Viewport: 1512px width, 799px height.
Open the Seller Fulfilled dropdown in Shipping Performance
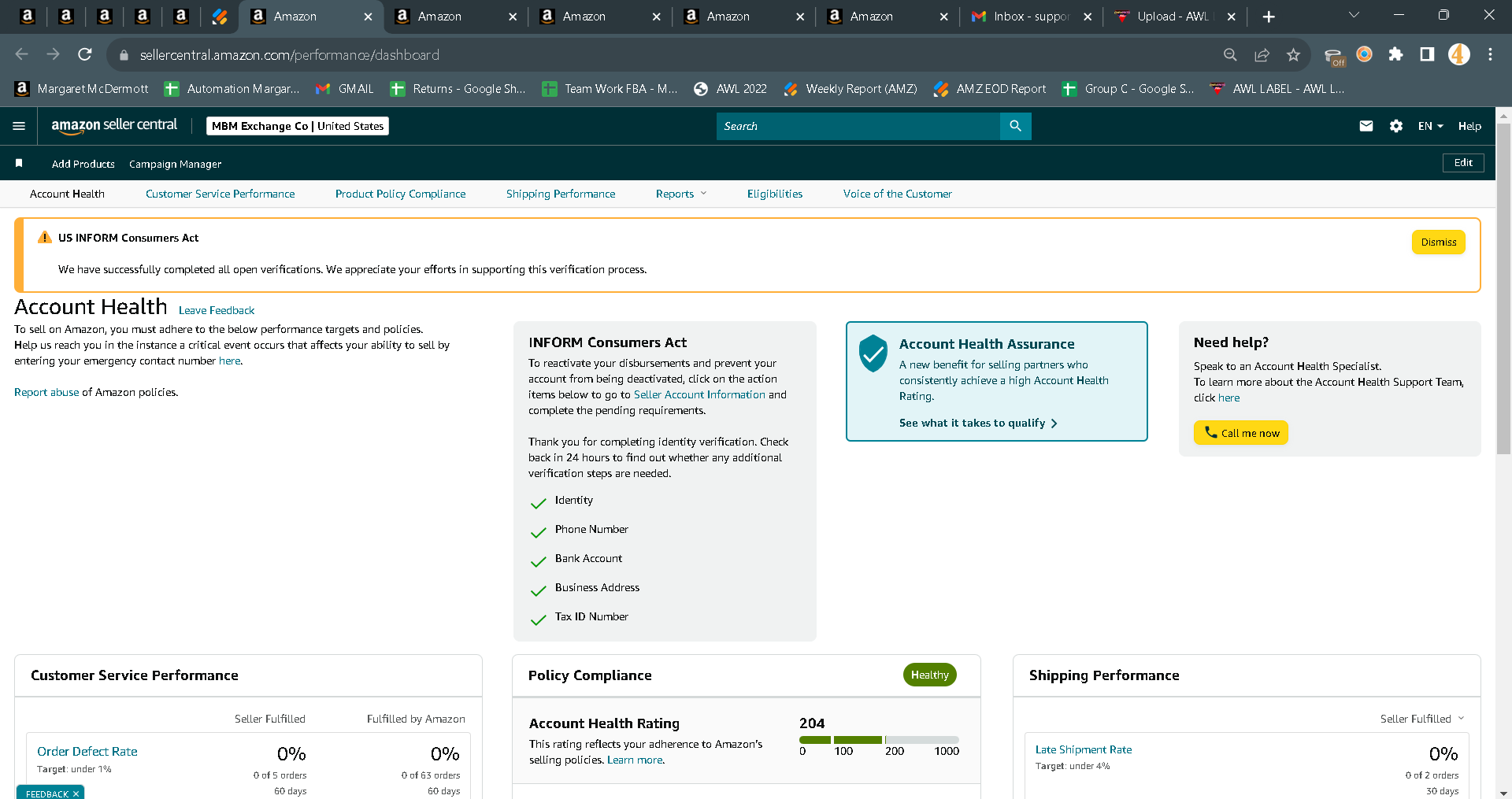pos(1422,719)
